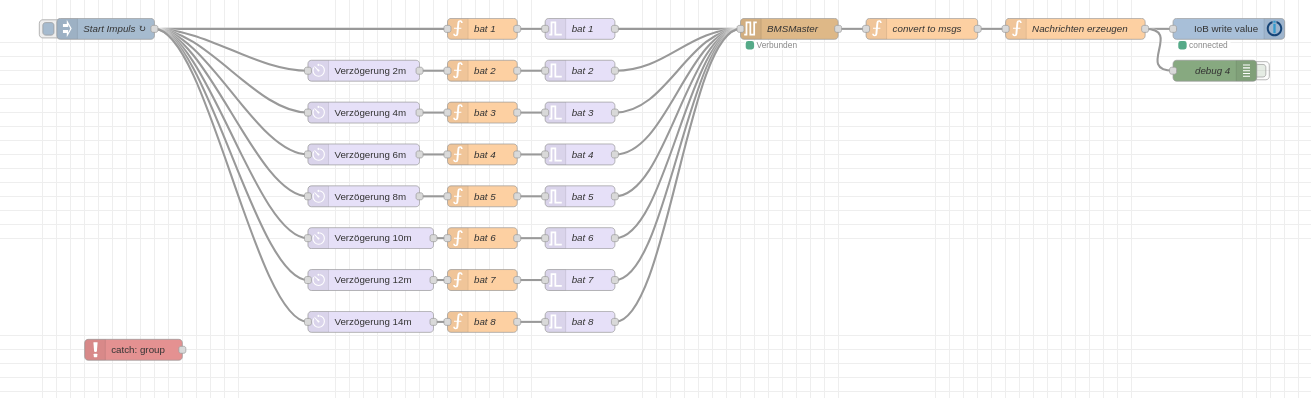Image resolution: width=1311 pixels, height=398 pixels.
Task: Click the clock icon on Verzögerung 4m
Action: pos(318,113)
